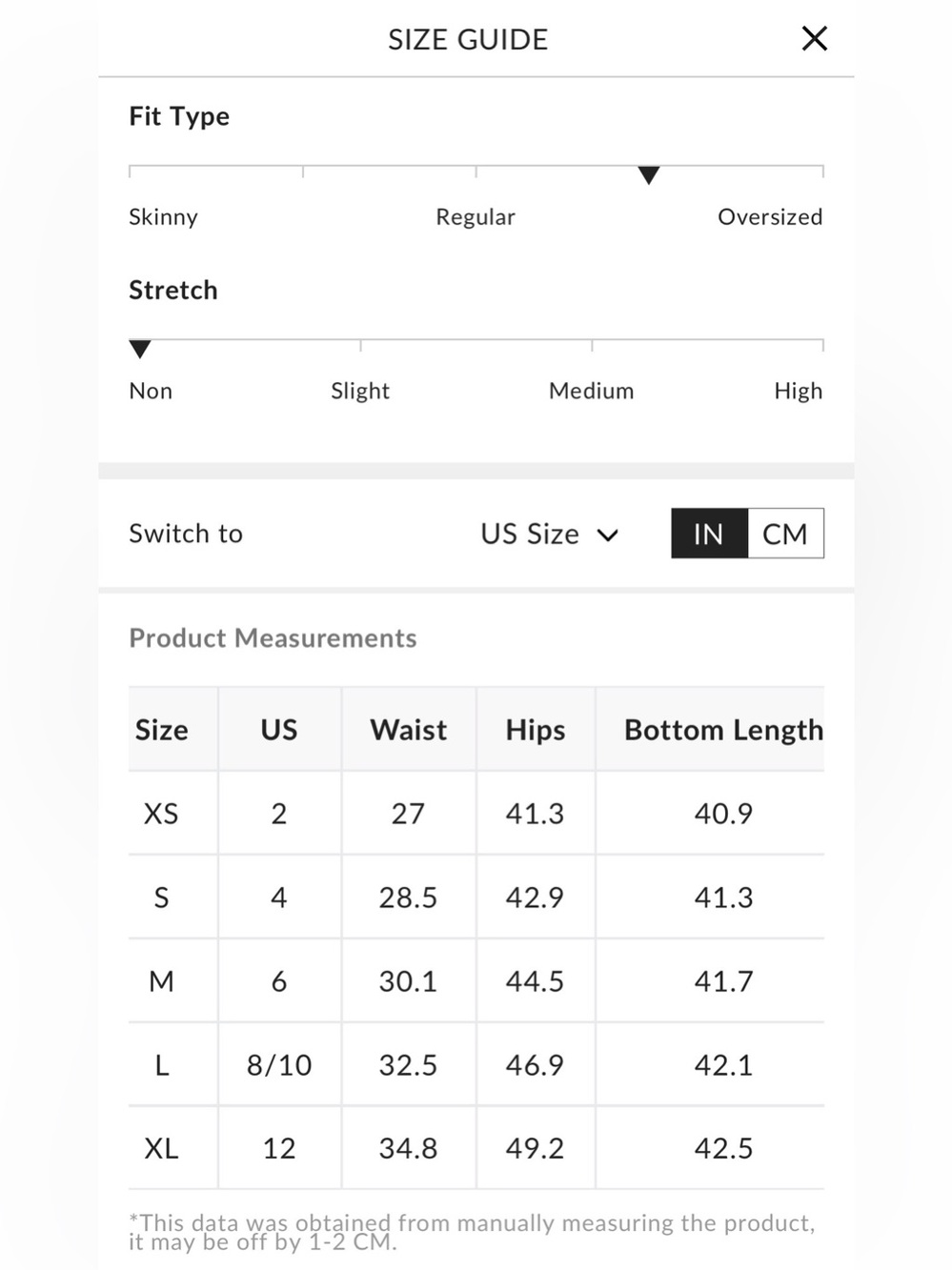Click the Stretch marker at Non
Image resolution: width=952 pixels, height=1270 pixels.
(140, 350)
